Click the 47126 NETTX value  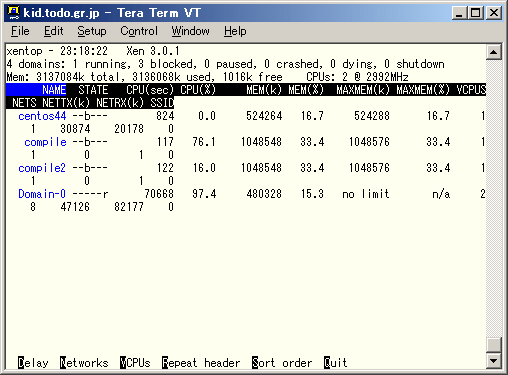pyautogui.click(x=75, y=207)
